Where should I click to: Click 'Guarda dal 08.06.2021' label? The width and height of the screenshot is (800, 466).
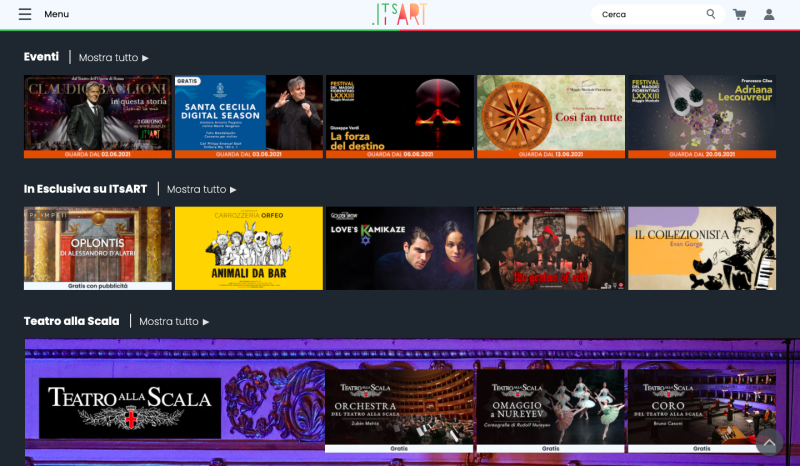(399, 154)
